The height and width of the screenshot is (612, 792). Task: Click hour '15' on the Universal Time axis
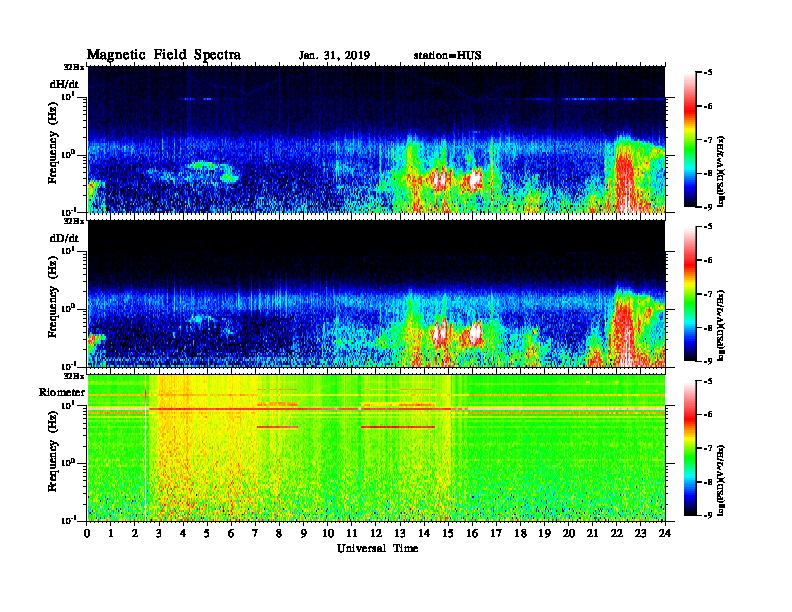pyautogui.click(x=448, y=533)
